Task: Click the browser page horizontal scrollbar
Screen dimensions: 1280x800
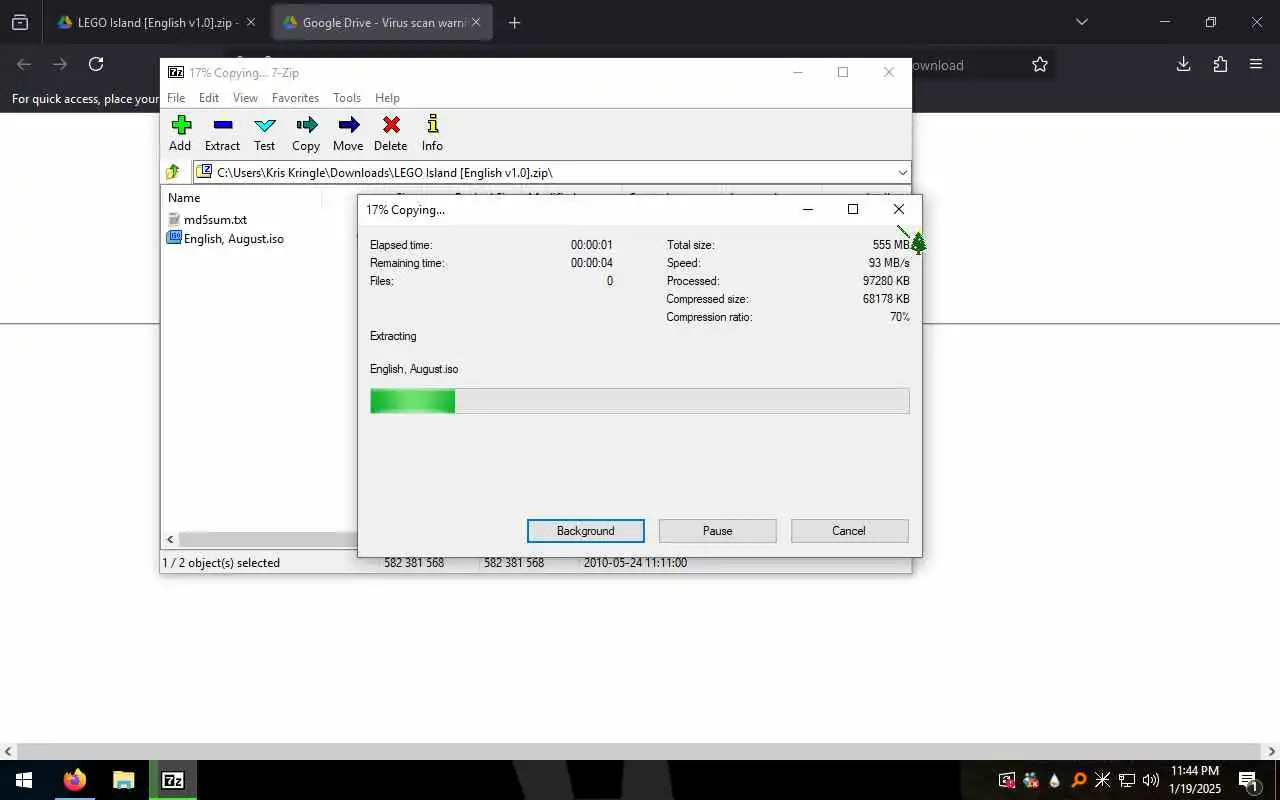Action: tap(640, 752)
